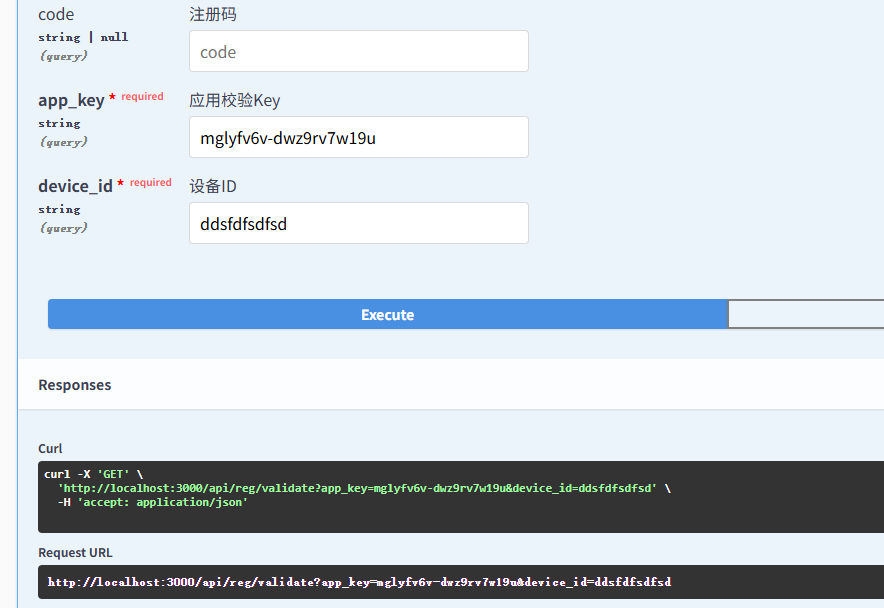The image size is (884, 608).
Task: Click the app_key parameter name
Action: click(x=71, y=100)
